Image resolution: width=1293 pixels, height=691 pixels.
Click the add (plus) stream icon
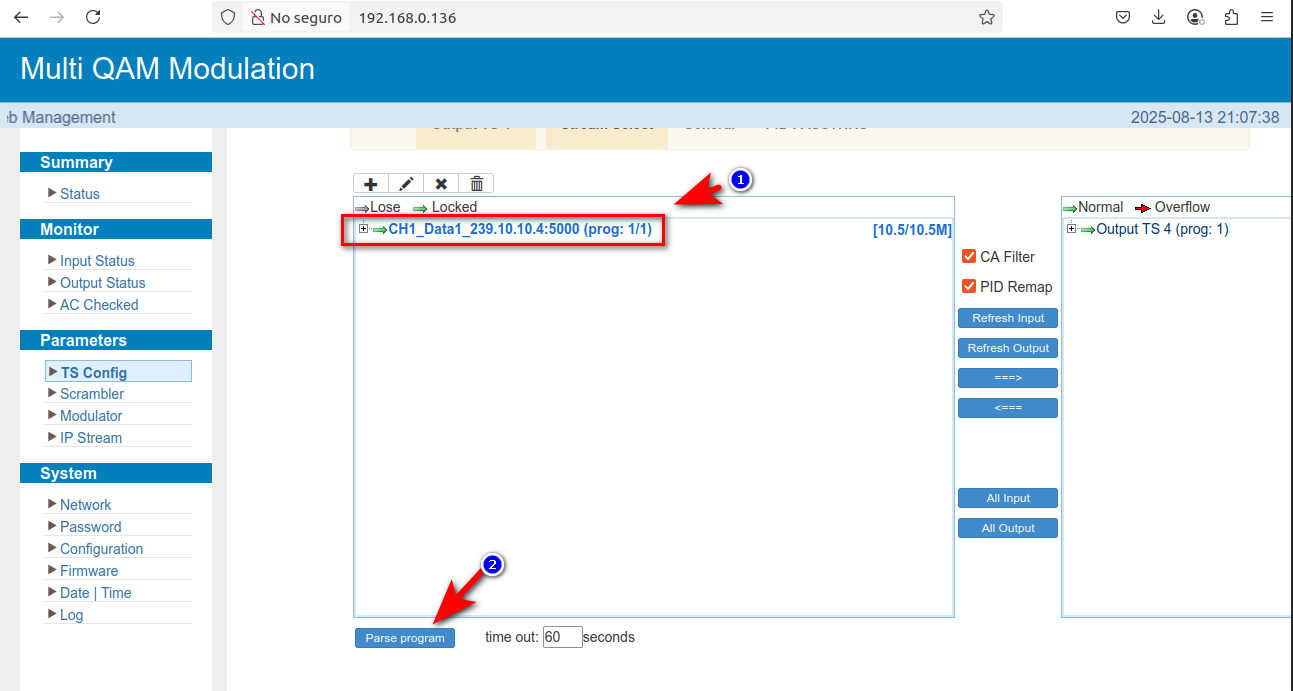(x=370, y=184)
